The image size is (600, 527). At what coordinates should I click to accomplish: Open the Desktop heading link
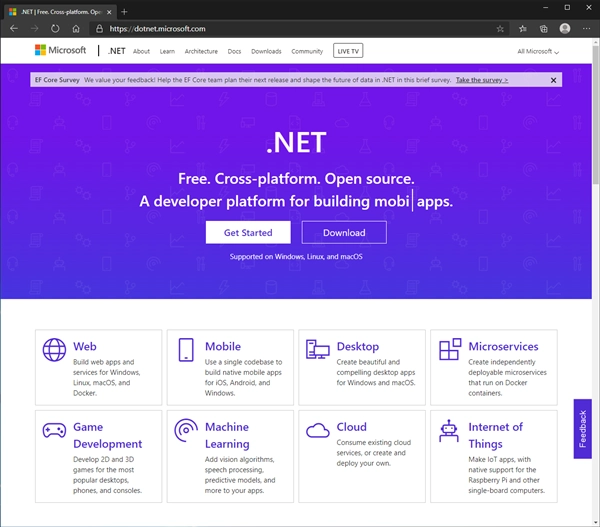point(358,346)
